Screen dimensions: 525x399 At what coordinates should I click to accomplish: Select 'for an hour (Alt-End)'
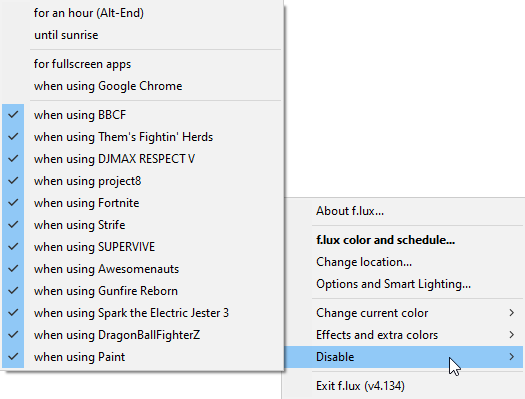[x=142, y=13]
